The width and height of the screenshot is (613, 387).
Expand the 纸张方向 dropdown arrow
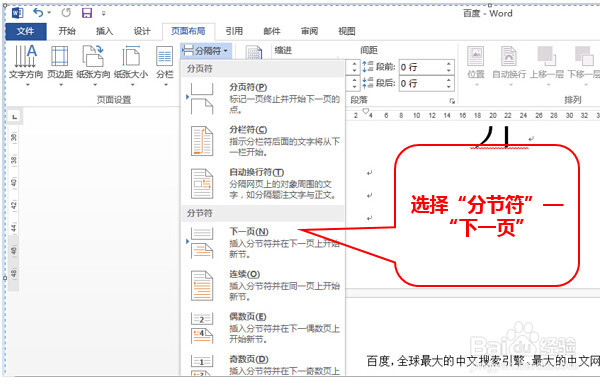95,84
